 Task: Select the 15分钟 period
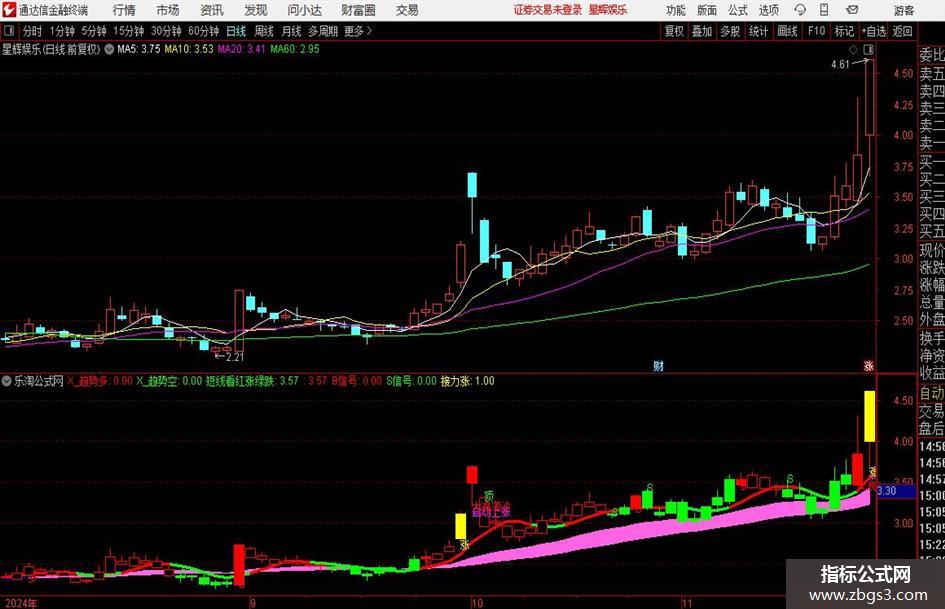pyautogui.click(x=129, y=31)
